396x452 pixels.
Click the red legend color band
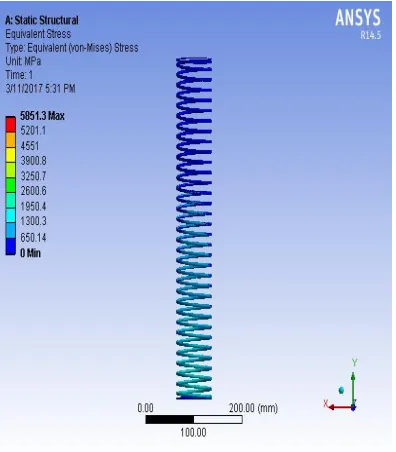pyautogui.click(x=10, y=125)
